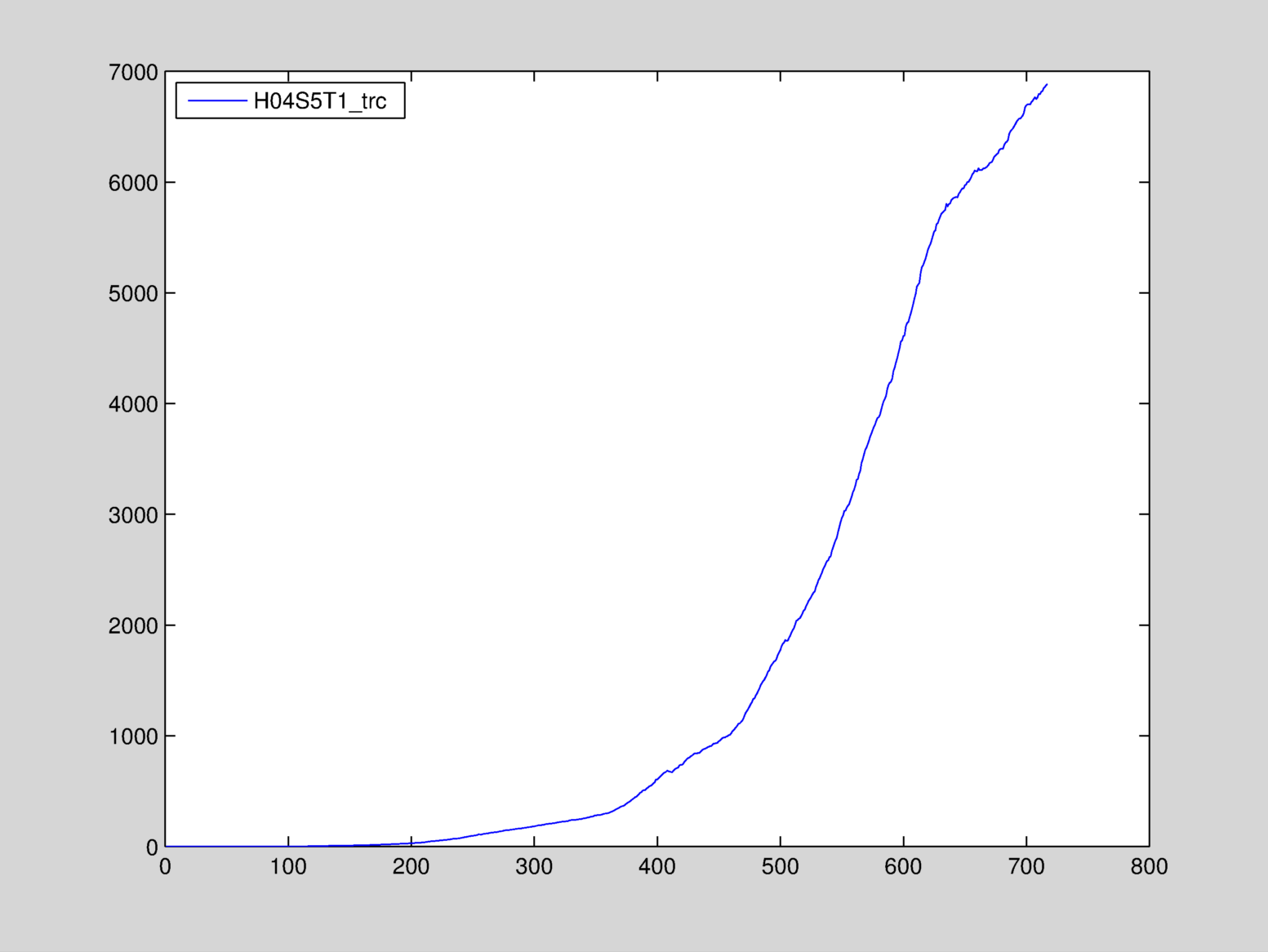Viewport: 1268px width, 952px height.
Task: Click the 300 x-axis tick label
Action: [534, 867]
